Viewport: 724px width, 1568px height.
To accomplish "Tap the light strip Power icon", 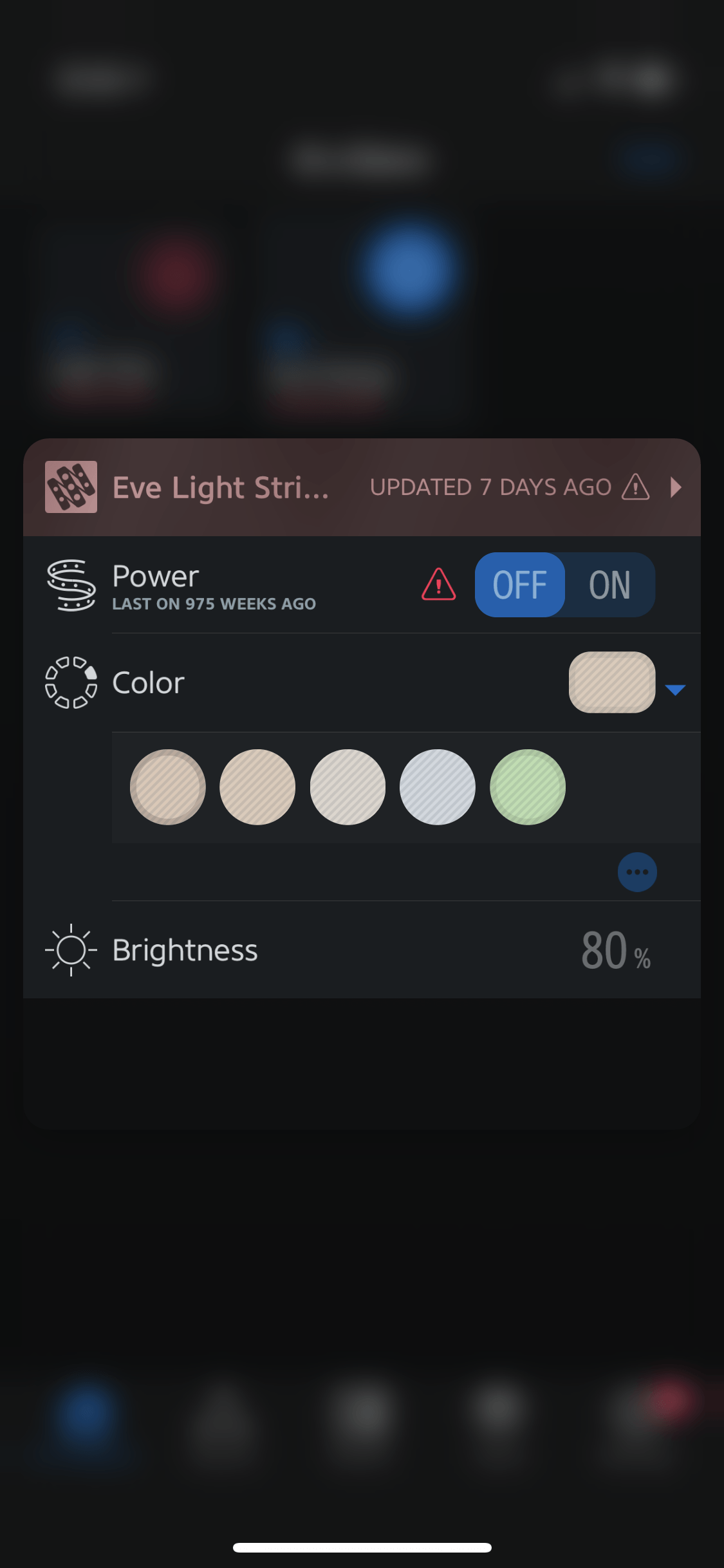I will click(x=71, y=585).
